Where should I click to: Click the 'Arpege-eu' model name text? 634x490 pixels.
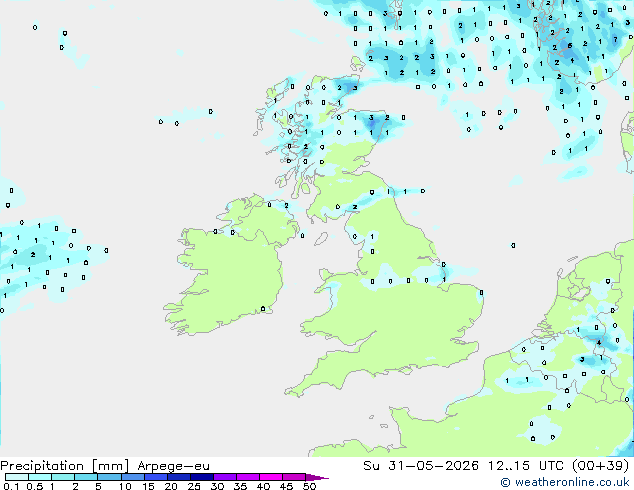[x=173, y=466]
